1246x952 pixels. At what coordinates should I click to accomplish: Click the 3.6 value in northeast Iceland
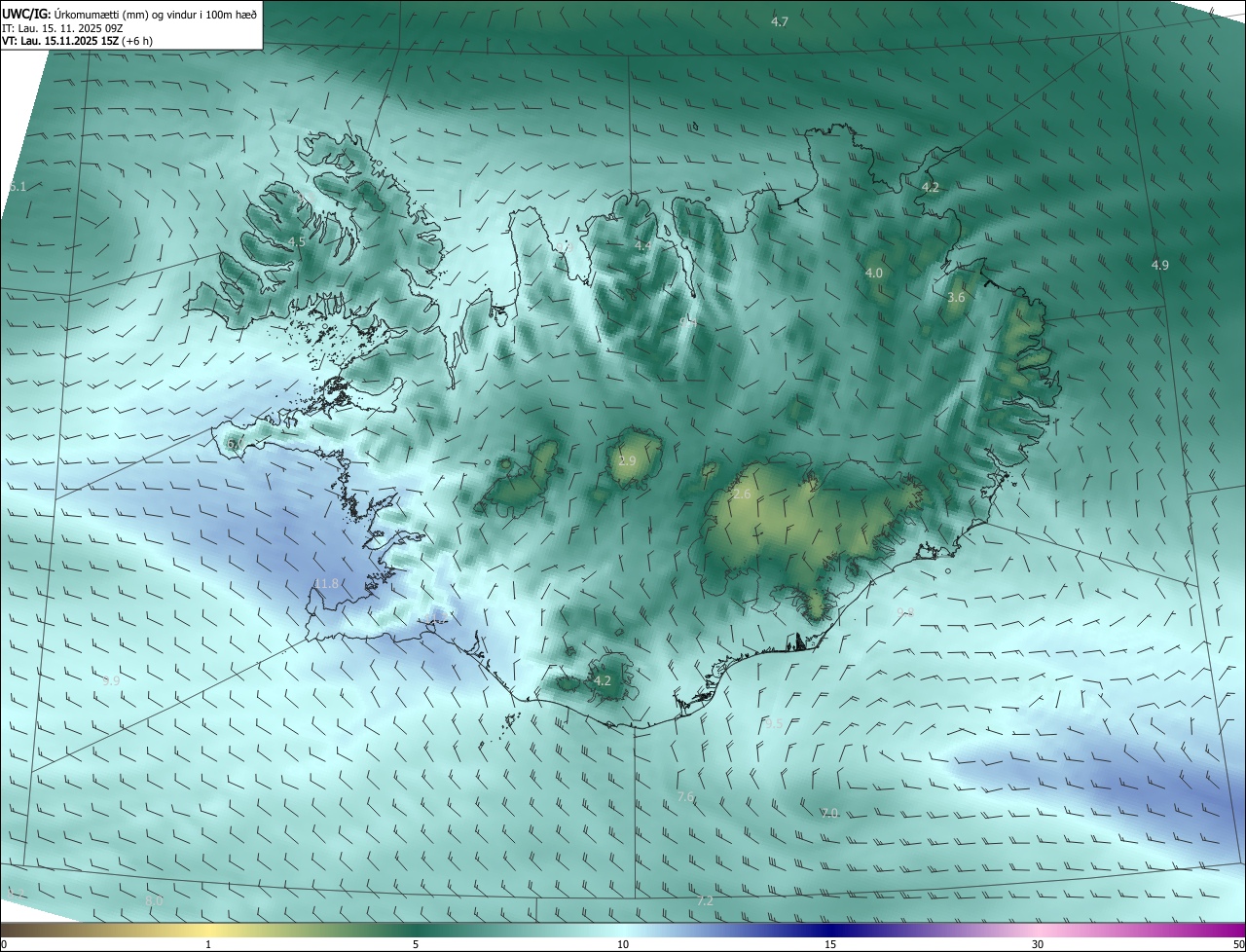pyautogui.click(x=956, y=298)
